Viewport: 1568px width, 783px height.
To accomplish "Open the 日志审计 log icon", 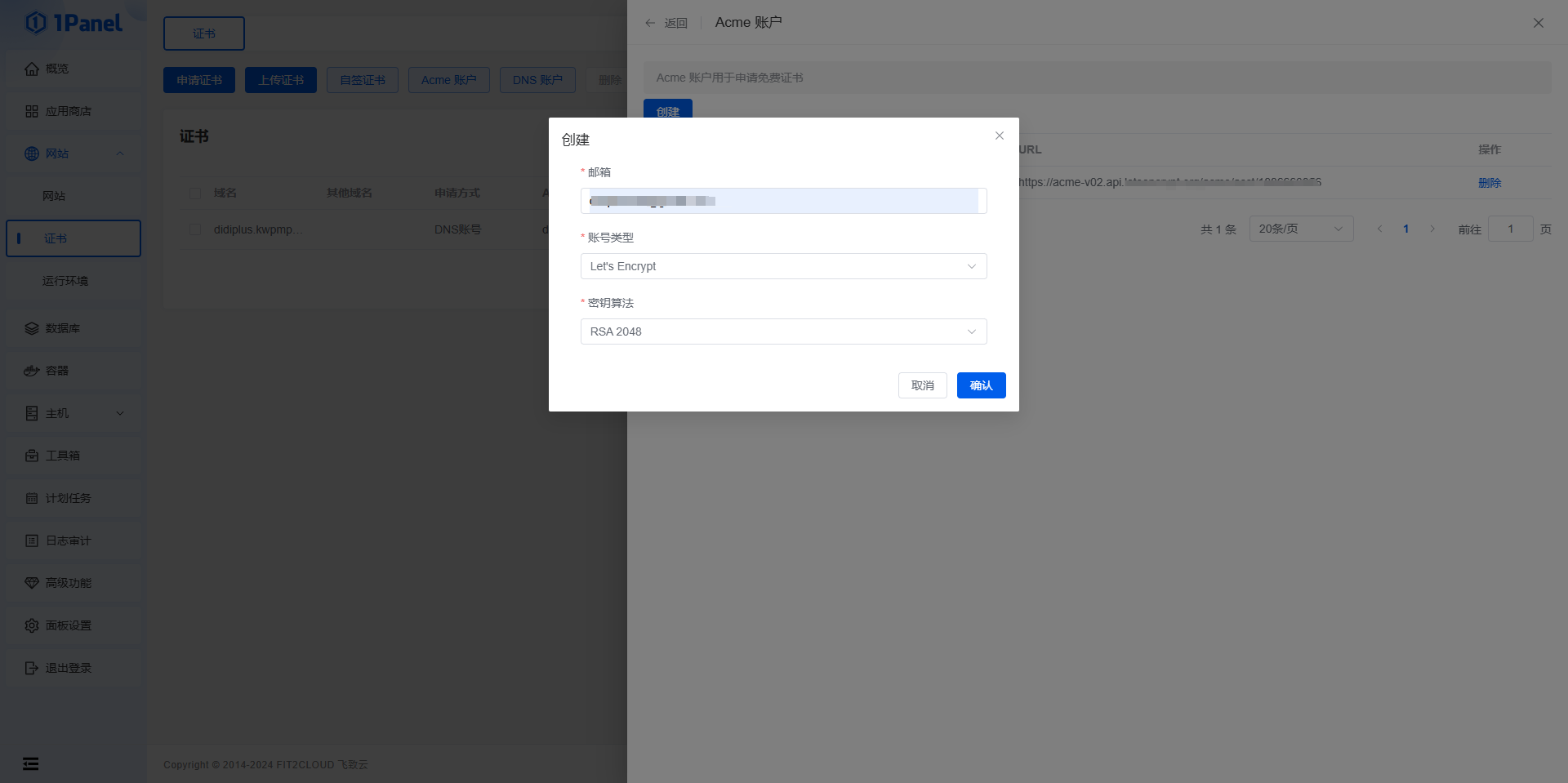I will click(32, 541).
